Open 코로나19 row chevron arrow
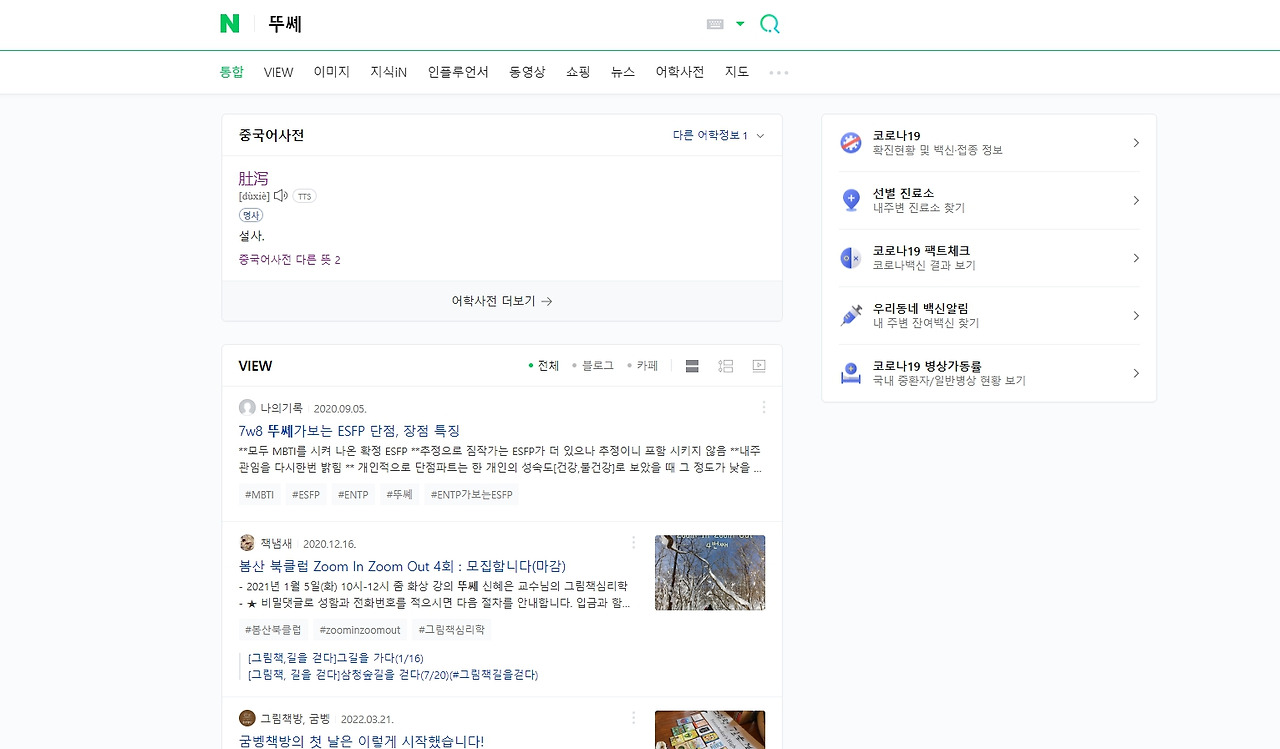The image size is (1280, 749). tap(1136, 143)
